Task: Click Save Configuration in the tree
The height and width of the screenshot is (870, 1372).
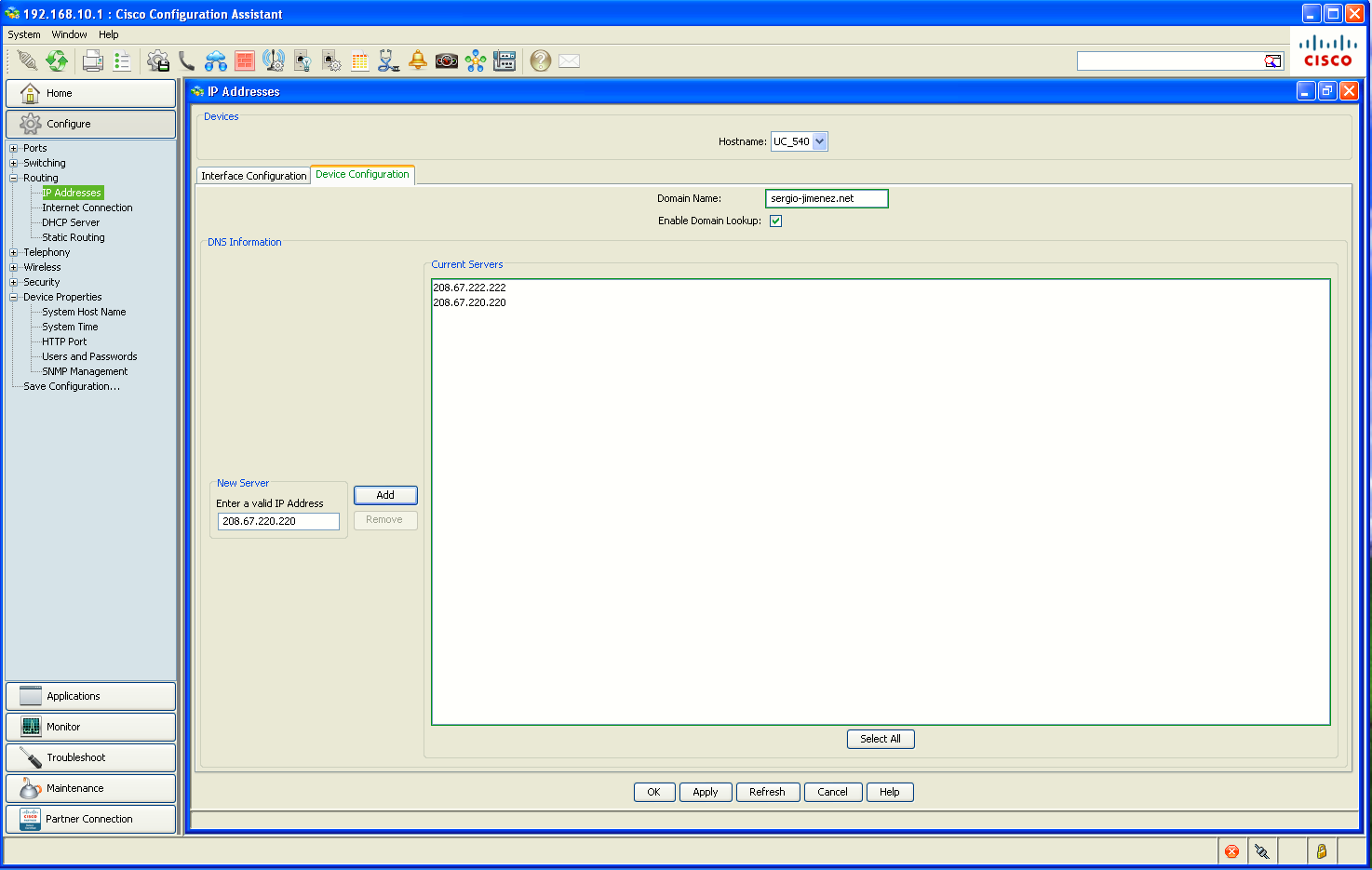Action: (72, 386)
